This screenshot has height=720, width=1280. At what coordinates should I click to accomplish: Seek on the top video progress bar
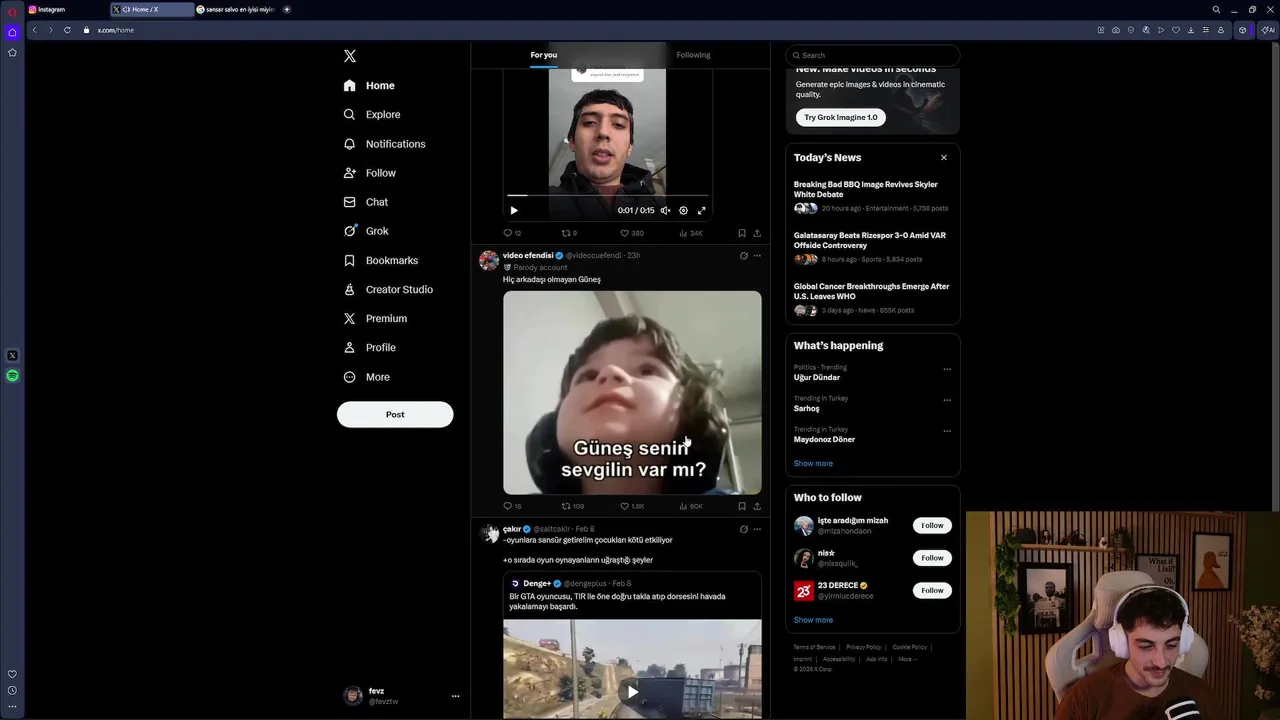click(607, 196)
